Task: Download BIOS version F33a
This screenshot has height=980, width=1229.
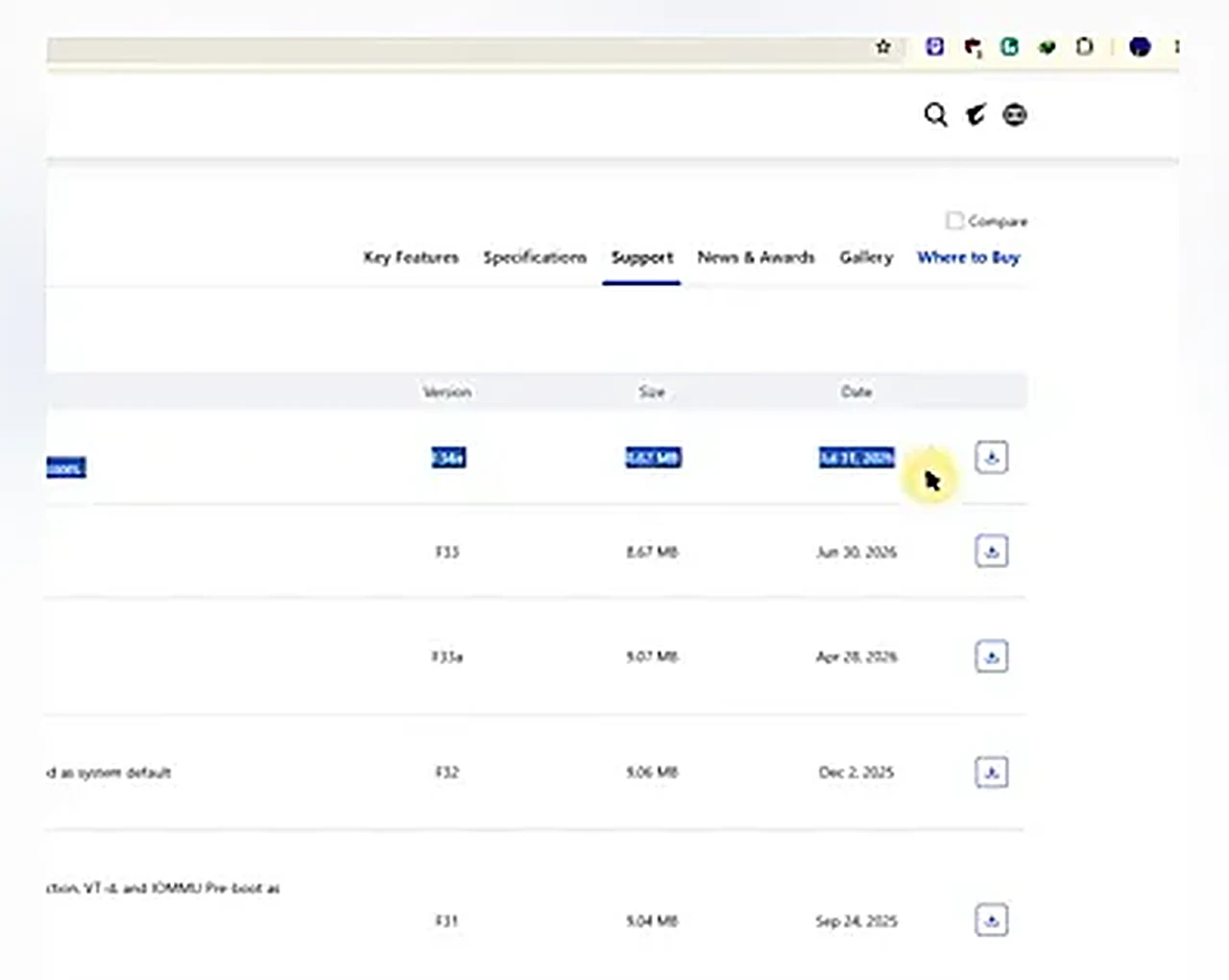Action: [992, 657]
